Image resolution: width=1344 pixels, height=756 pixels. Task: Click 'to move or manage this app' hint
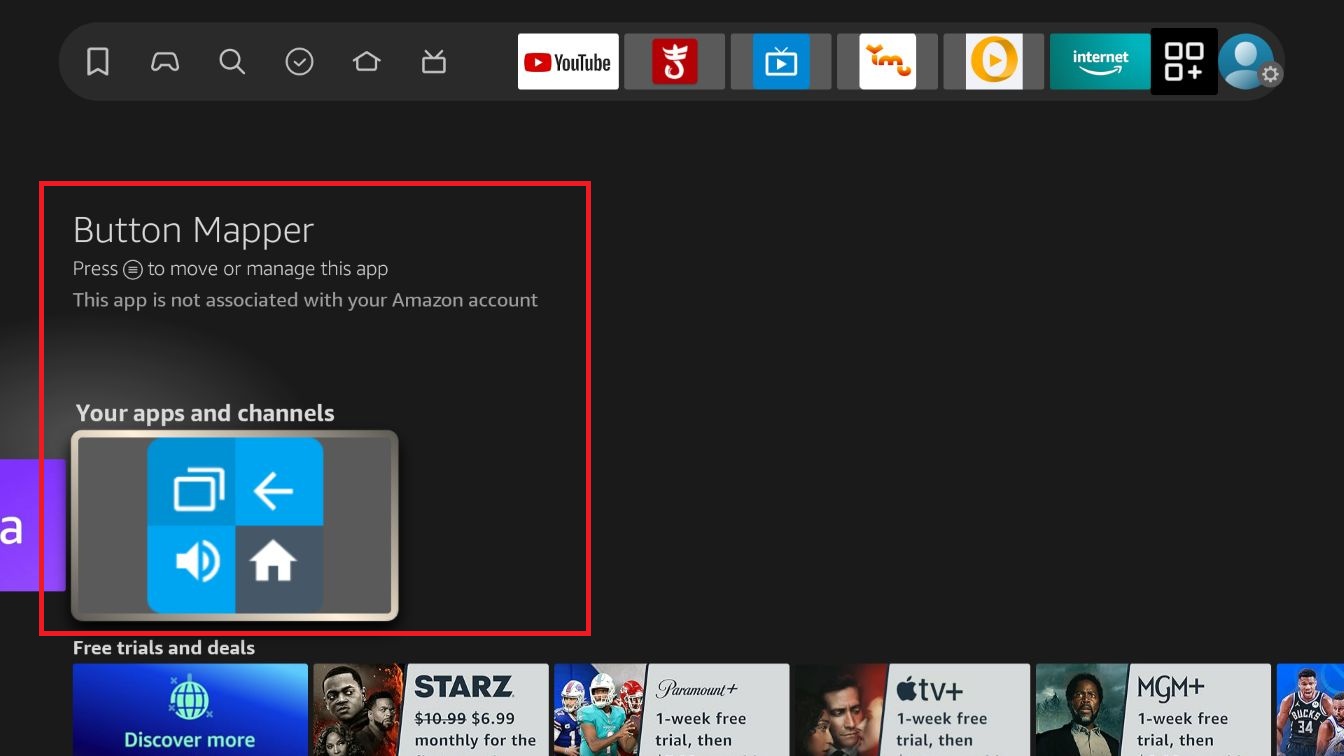[268, 268]
